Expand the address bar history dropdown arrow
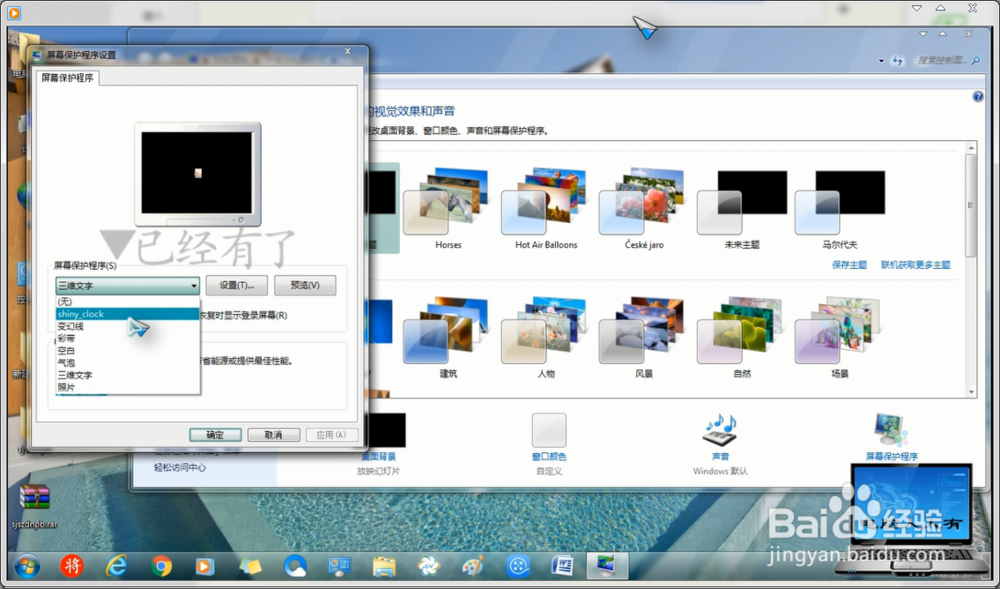This screenshot has width=1000, height=589. [x=881, y=61]
